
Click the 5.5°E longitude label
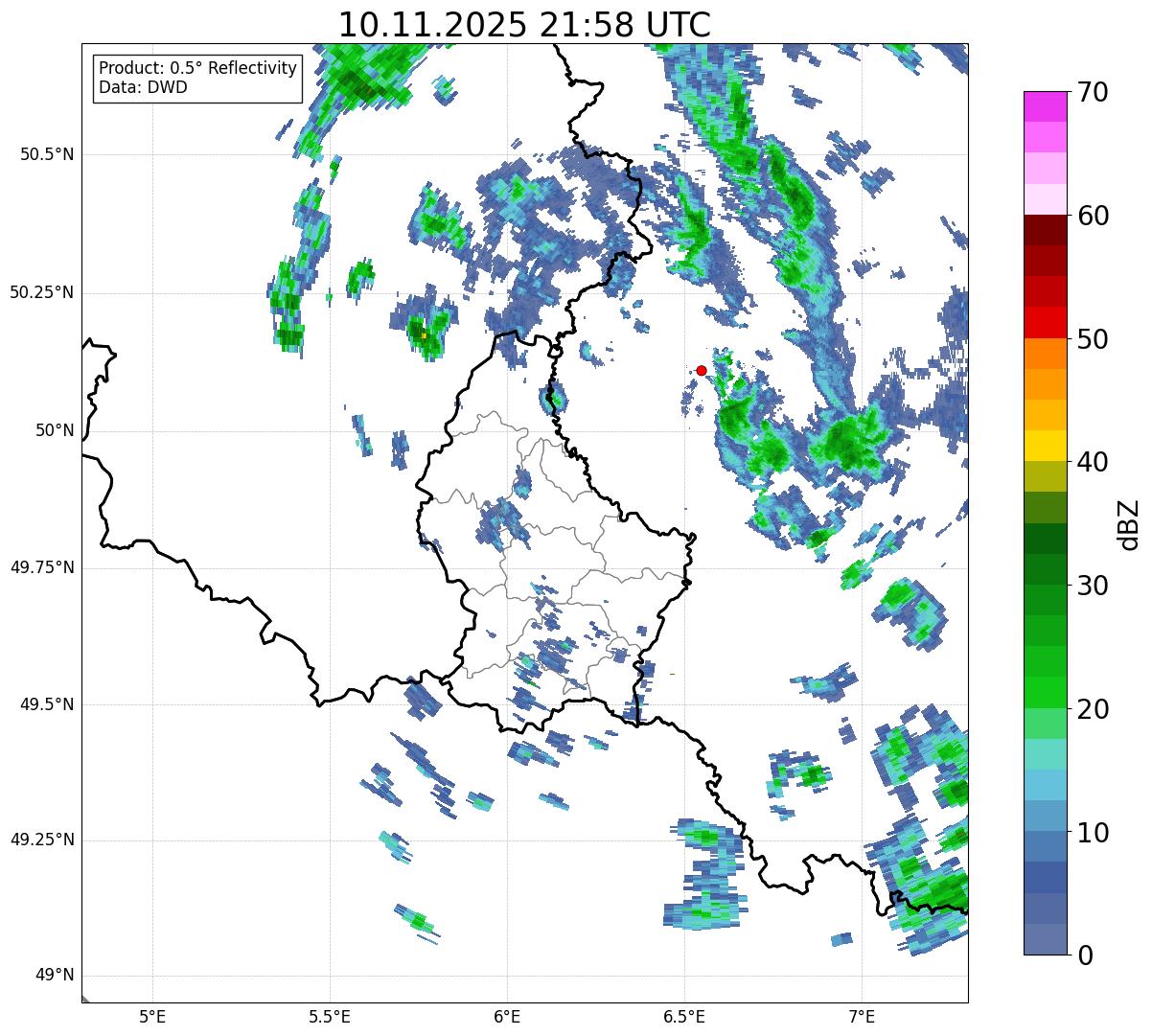pos(330,1016)
